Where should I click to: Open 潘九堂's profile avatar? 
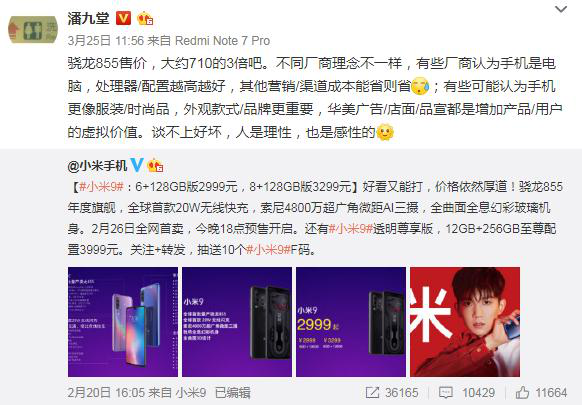point(33,30)
